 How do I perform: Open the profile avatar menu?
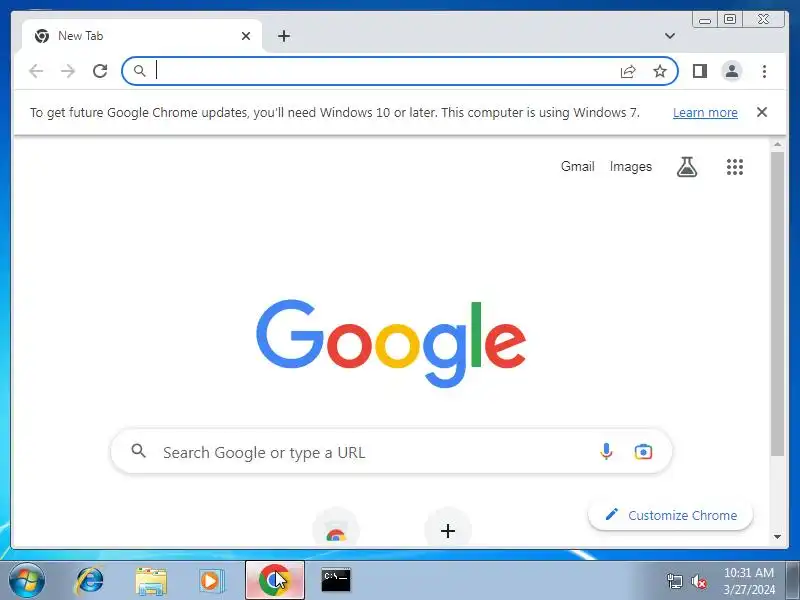point(732,71)
